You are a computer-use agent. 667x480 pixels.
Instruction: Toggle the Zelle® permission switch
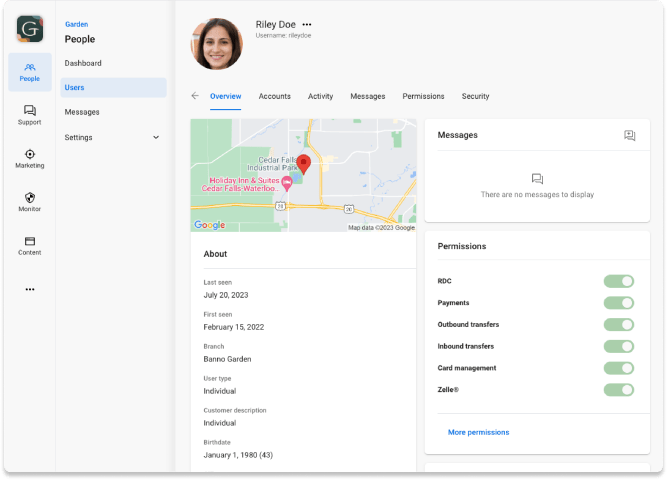pyautogui.click(x=619, y=390)
